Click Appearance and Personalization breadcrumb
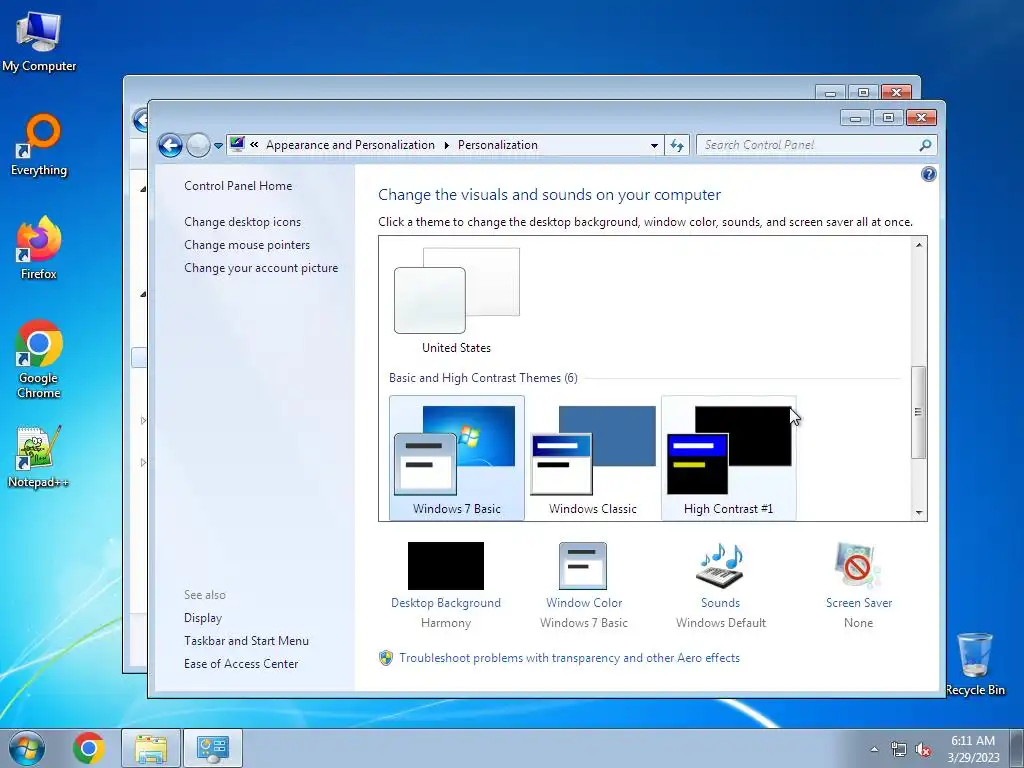Image resolution: width=1024 pixels, height=768 pixels. [x=350, y=145]
